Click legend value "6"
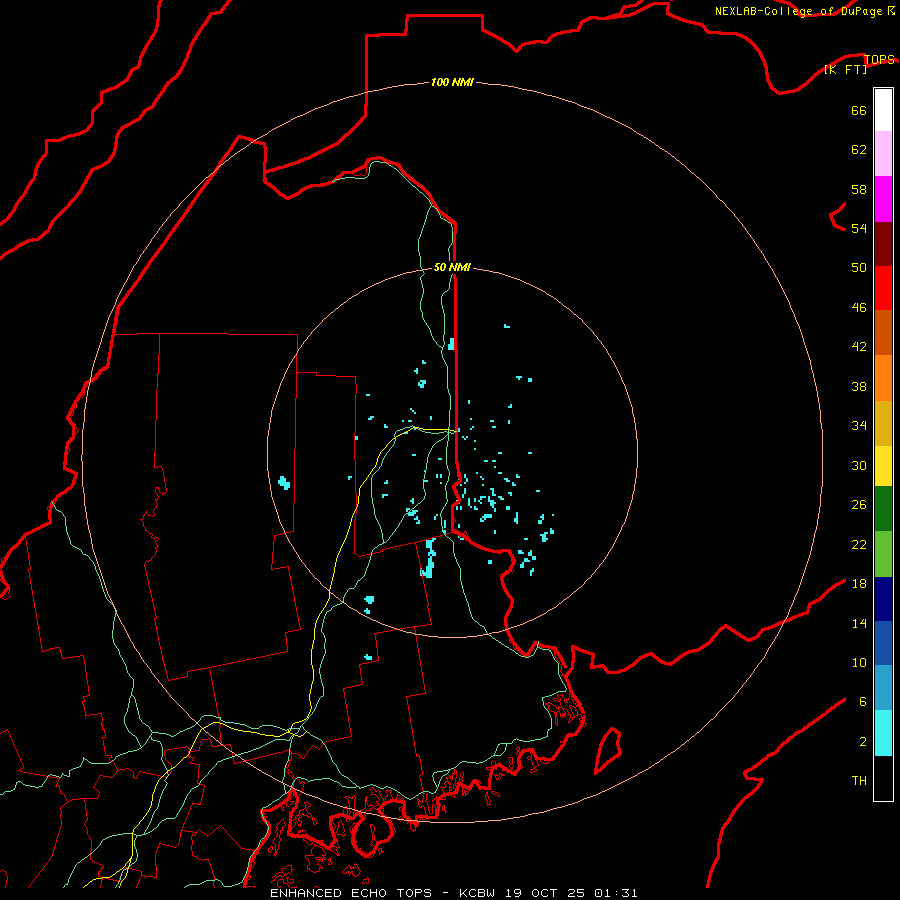The image size is (900, 900). [x=863, y=701]
